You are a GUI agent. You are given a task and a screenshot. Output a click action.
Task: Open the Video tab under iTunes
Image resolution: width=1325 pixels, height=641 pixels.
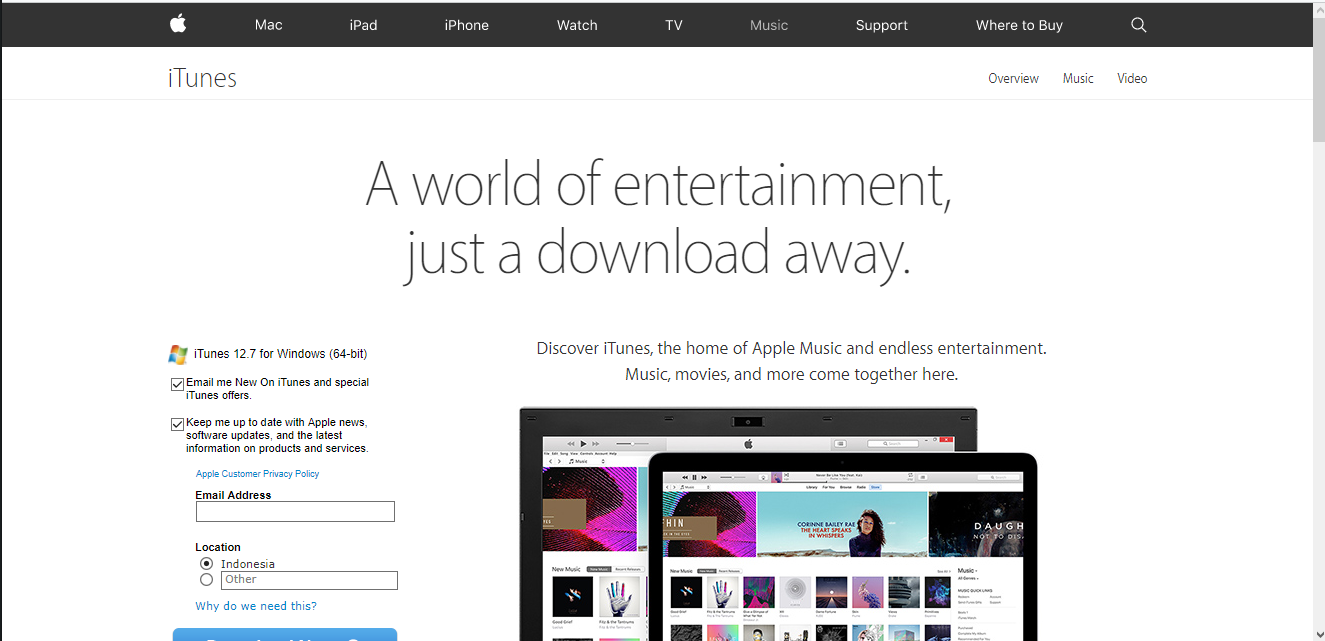click(1132, 78)
